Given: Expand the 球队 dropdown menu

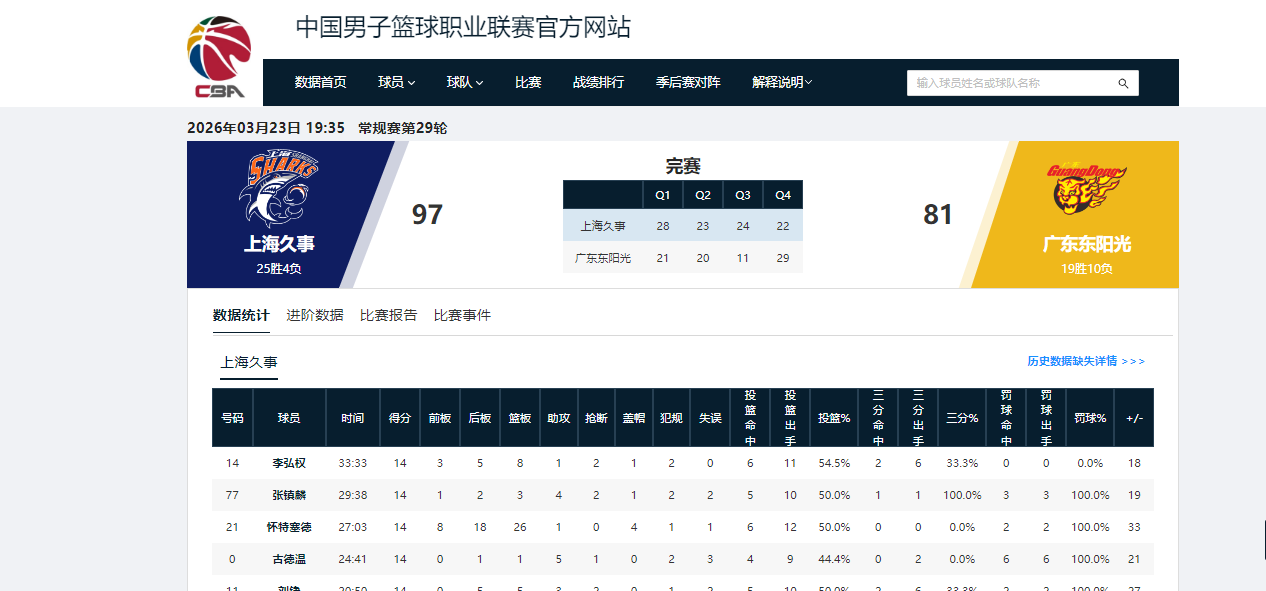Looking at the screenshot, I should coord(465,82).
